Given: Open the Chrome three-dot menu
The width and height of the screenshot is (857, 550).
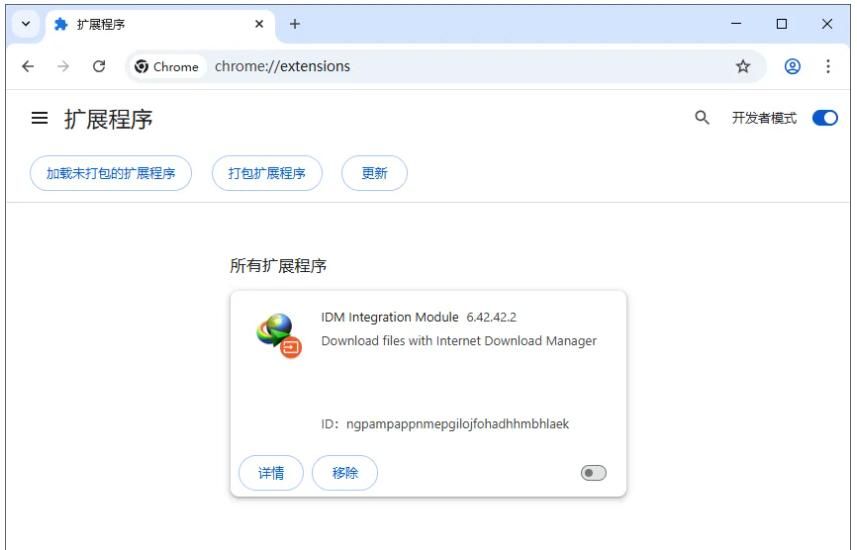Looking at the screenshot, I should click(x=828, y=66).
